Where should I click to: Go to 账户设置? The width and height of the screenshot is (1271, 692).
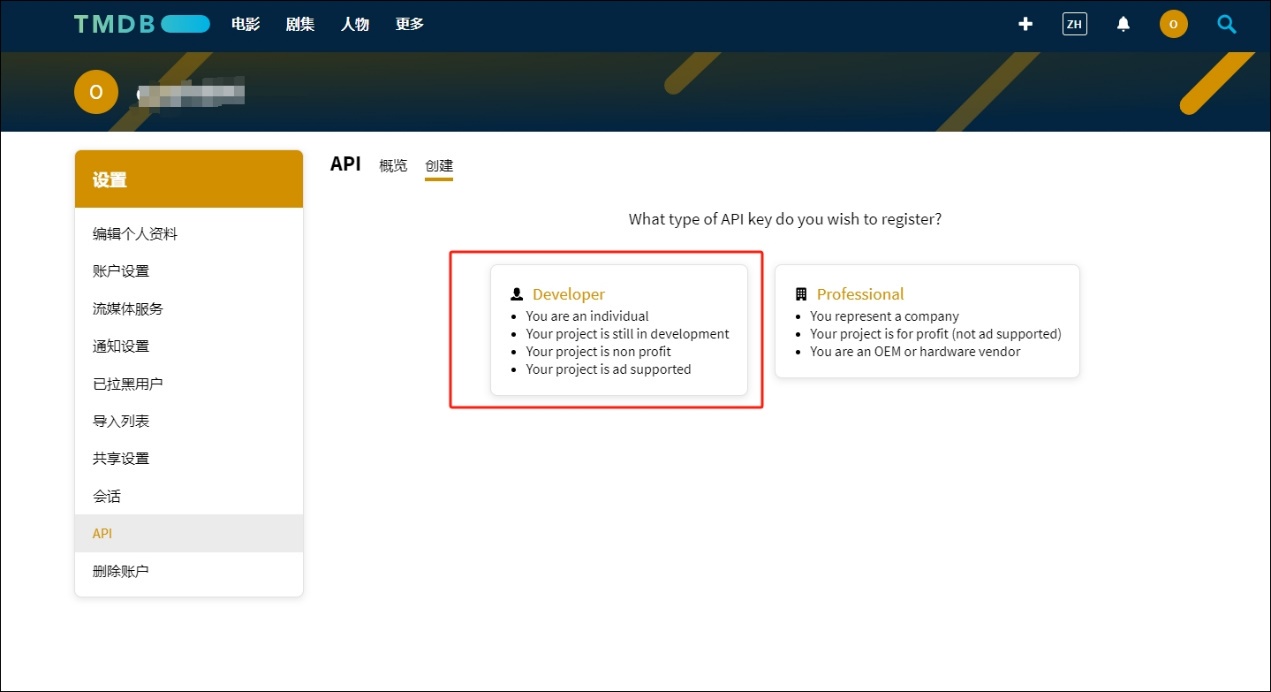coord(121,271)
